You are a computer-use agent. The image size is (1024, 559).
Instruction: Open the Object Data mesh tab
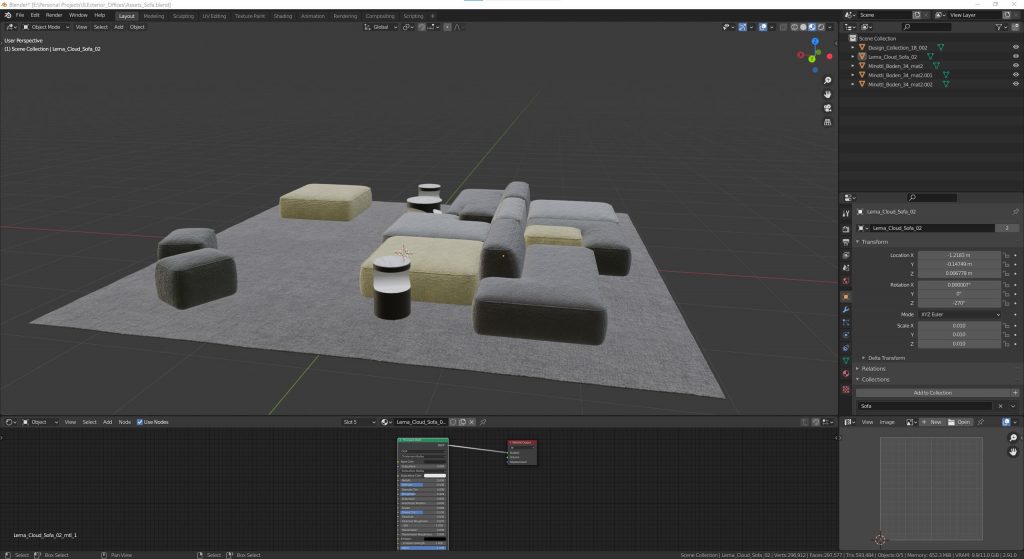click(846, 360)
